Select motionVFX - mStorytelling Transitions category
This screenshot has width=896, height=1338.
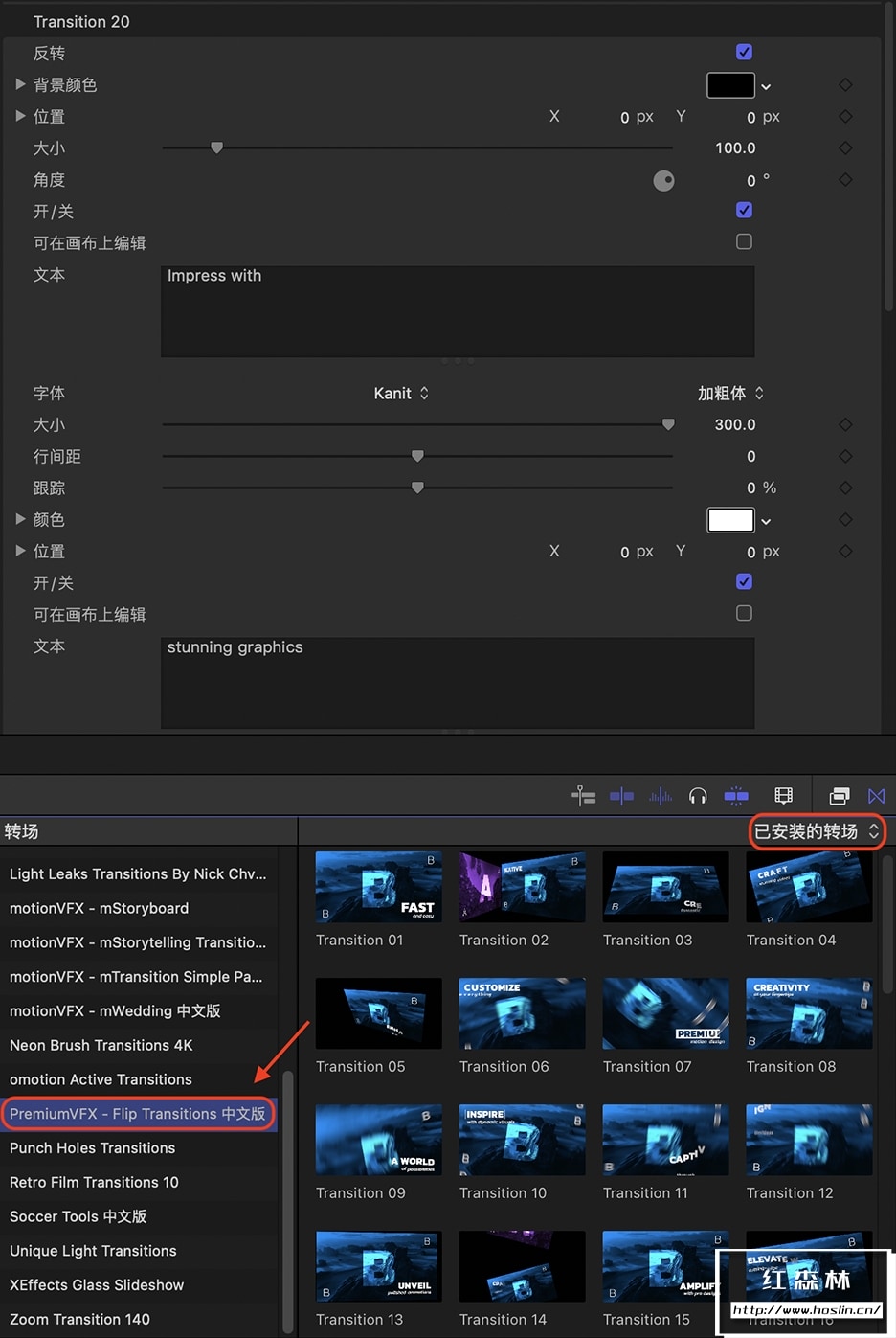point(139,942)
